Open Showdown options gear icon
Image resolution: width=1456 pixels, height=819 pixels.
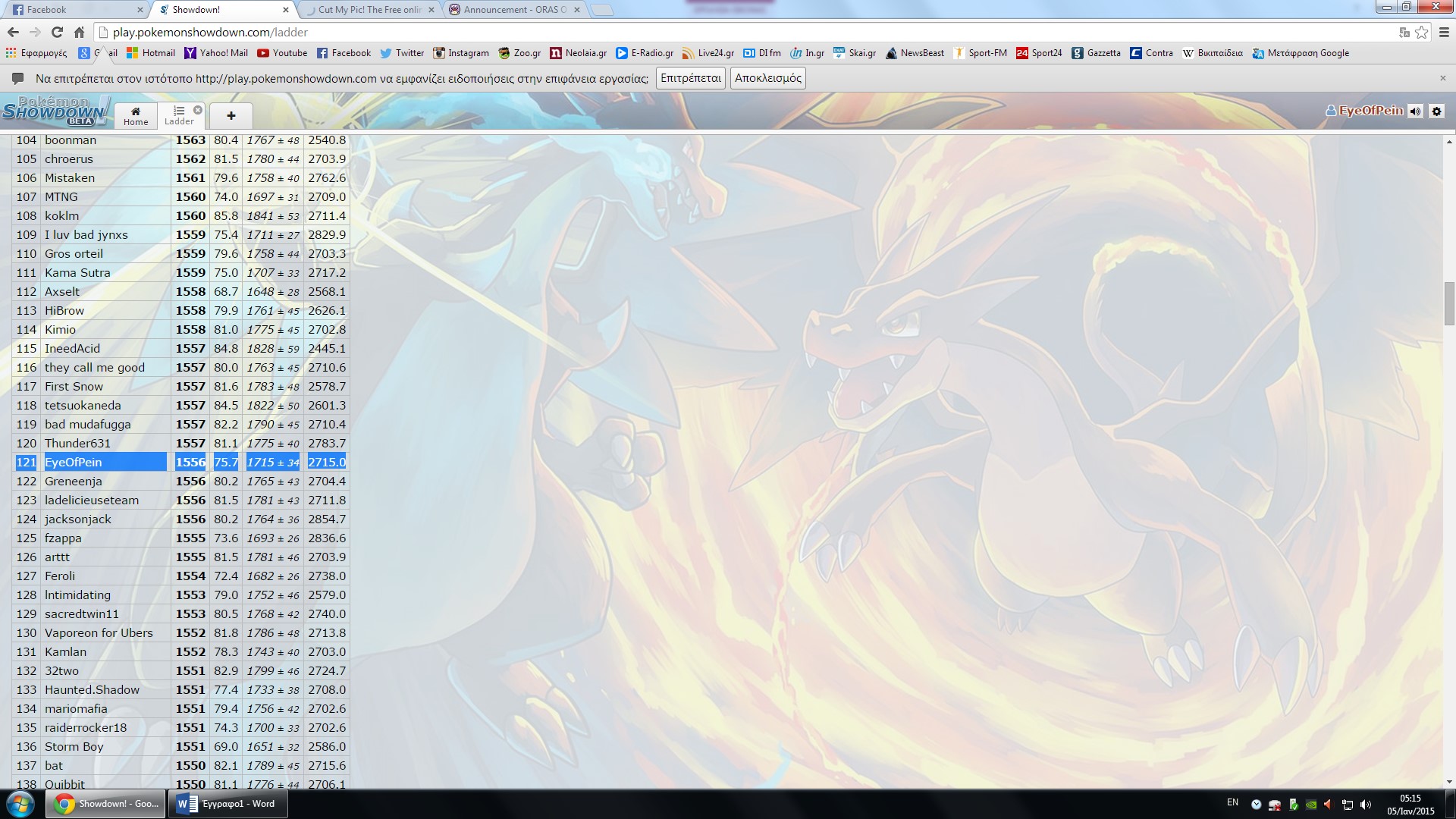coord(1436,111)
